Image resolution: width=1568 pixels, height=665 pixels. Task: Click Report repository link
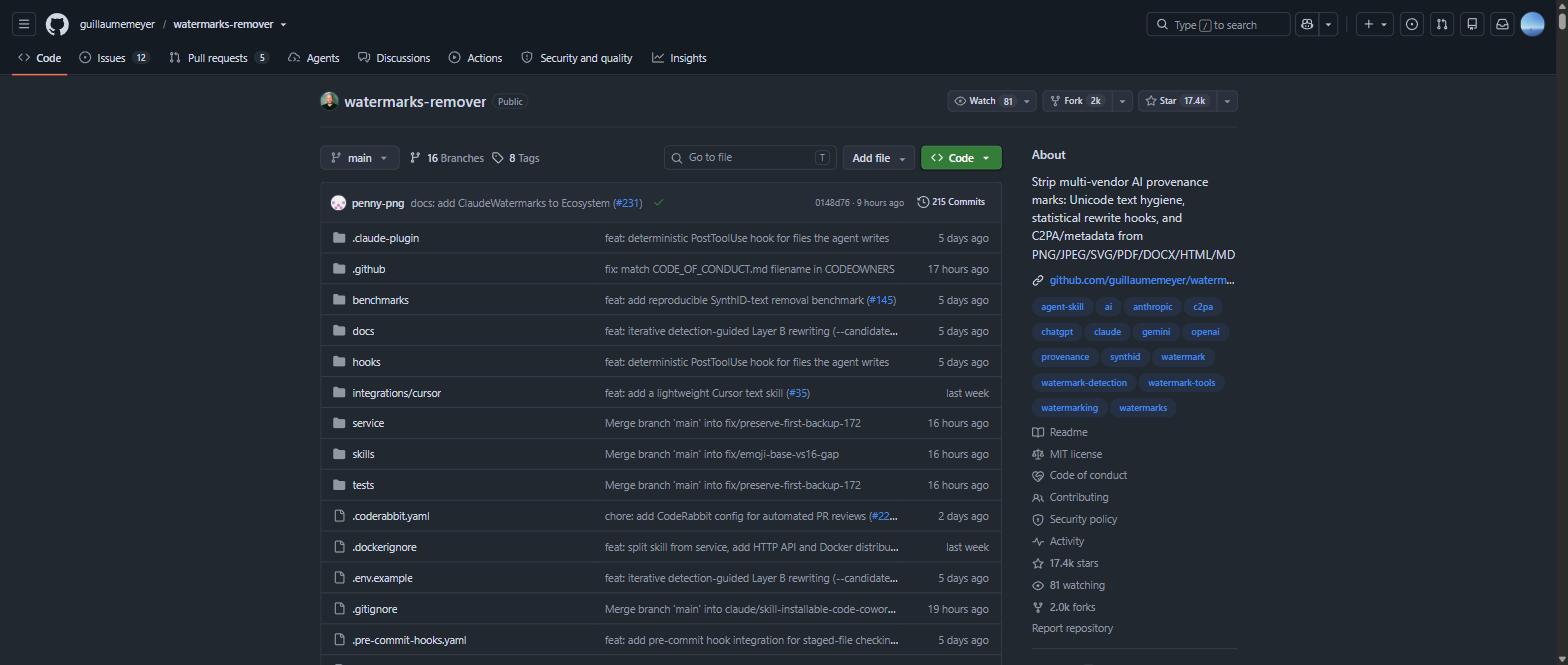(1072, 629)
